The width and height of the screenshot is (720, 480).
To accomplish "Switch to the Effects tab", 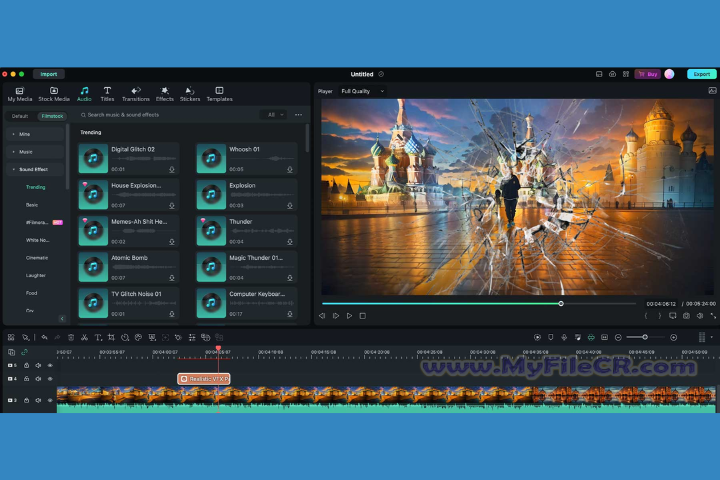I will click(x=164, y=94).
